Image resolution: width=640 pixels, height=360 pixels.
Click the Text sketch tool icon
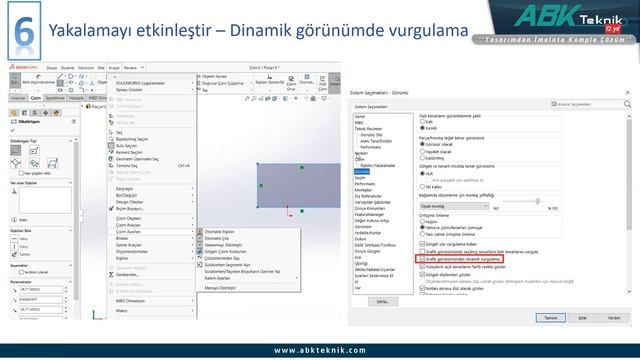[x=92, y=83]
